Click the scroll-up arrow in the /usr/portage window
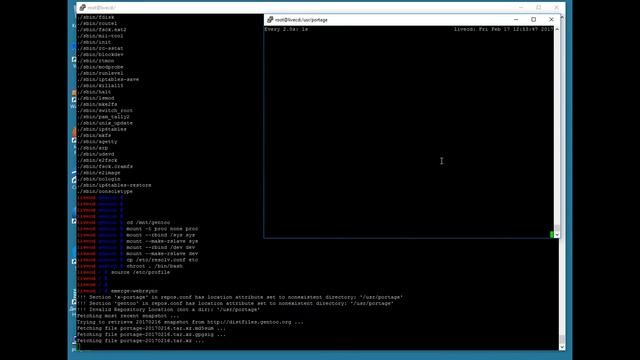 coord(557,29)
